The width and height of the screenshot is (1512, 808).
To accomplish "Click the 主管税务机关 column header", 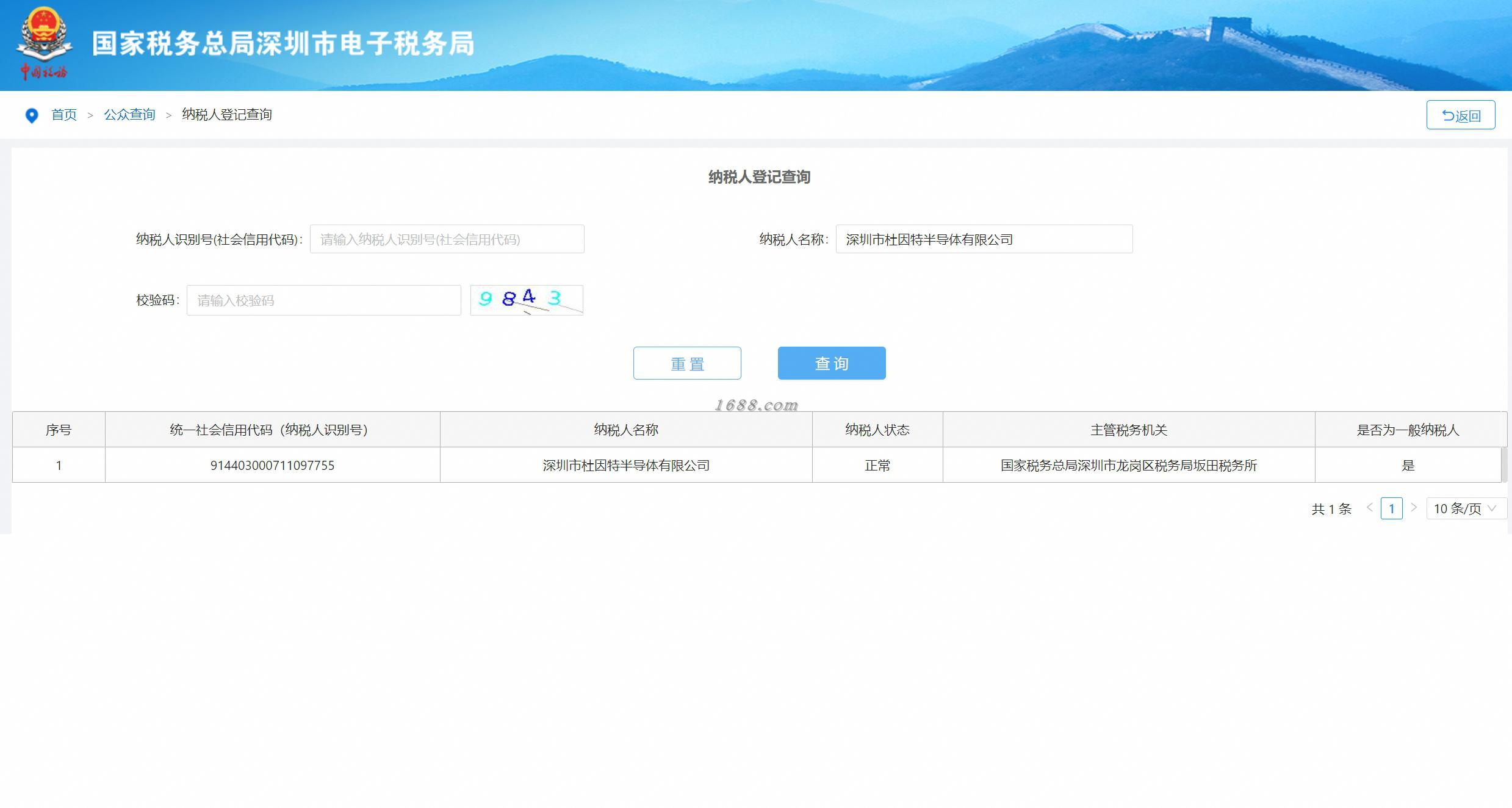I will [x=1128, y=430].
